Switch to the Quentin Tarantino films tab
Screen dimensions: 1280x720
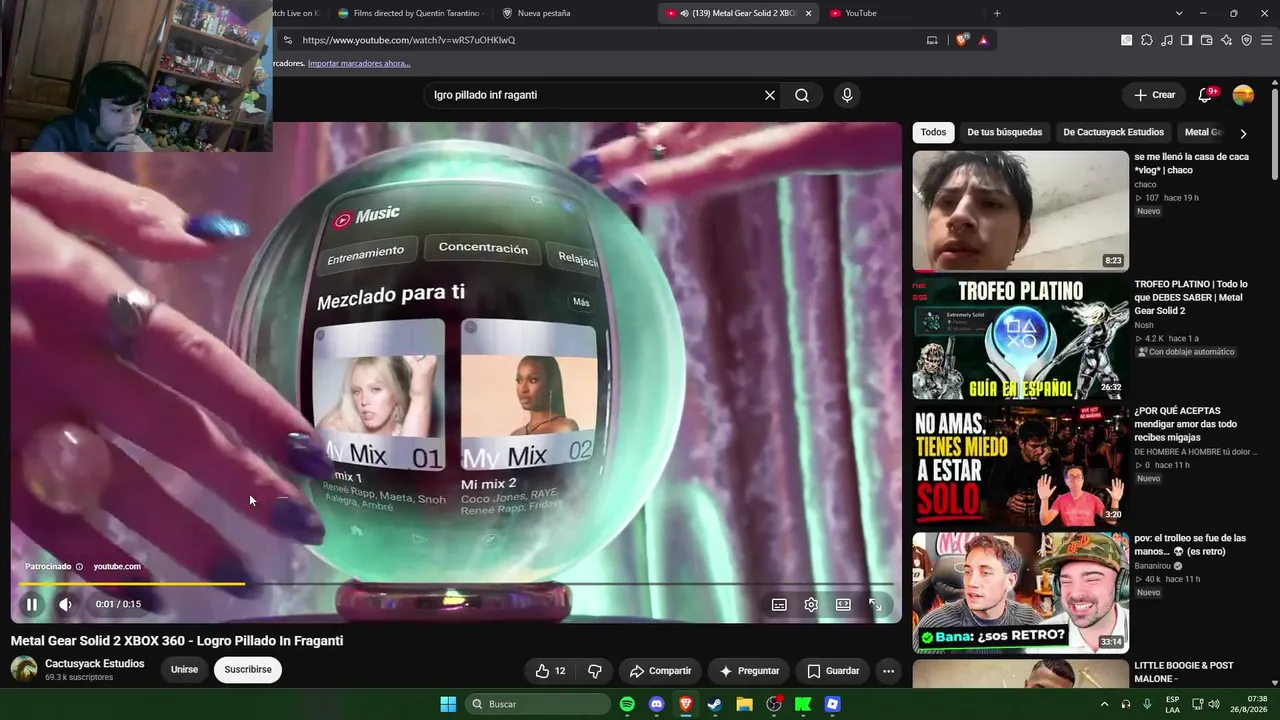[x=411, y=13]
